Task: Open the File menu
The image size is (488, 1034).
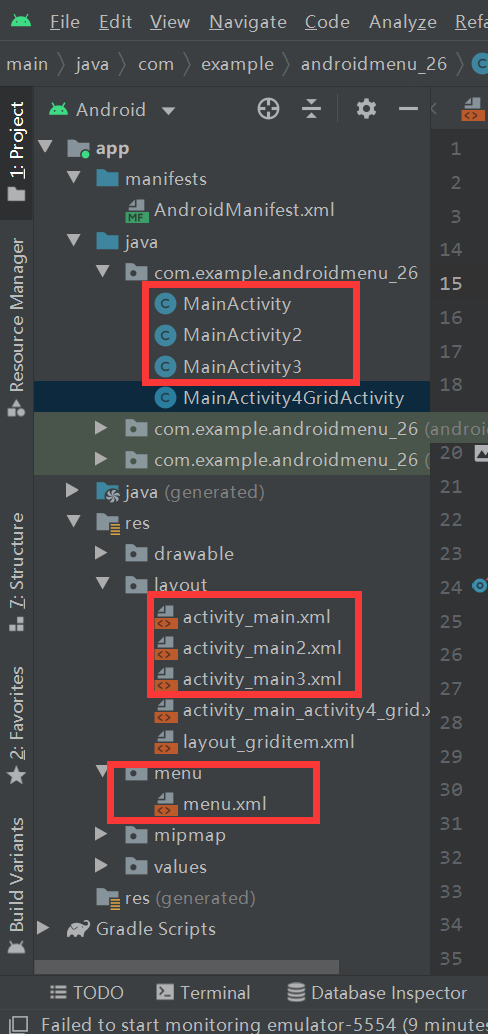Action: tap(65, 22)
